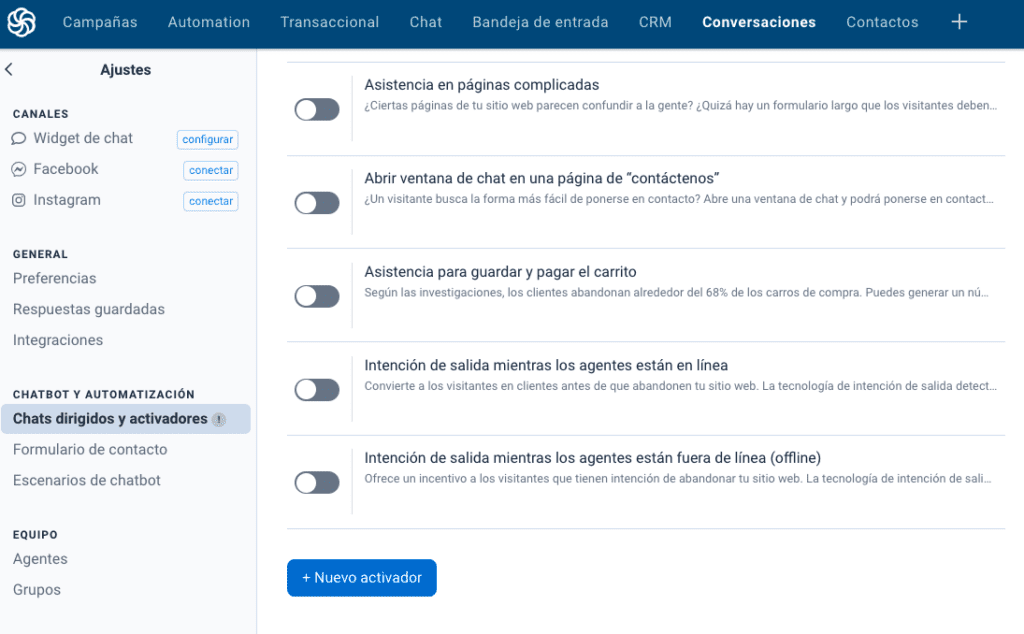
Task: Click description starting '¿Ciertas páginas de tu sitio web'
Action: click(x=680, y=106)
